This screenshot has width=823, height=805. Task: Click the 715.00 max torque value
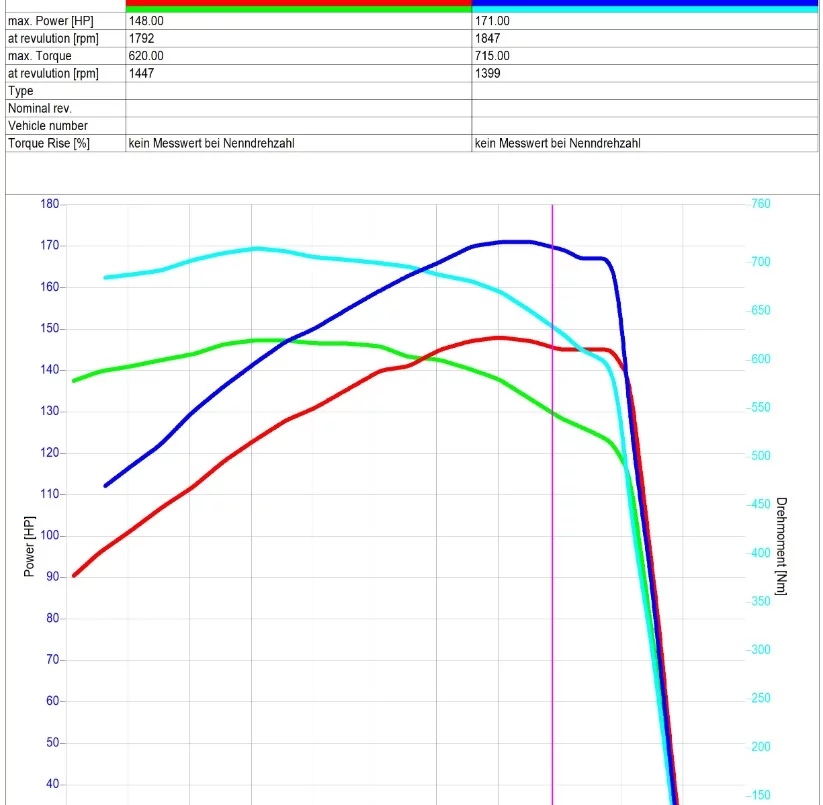point(492,56)
